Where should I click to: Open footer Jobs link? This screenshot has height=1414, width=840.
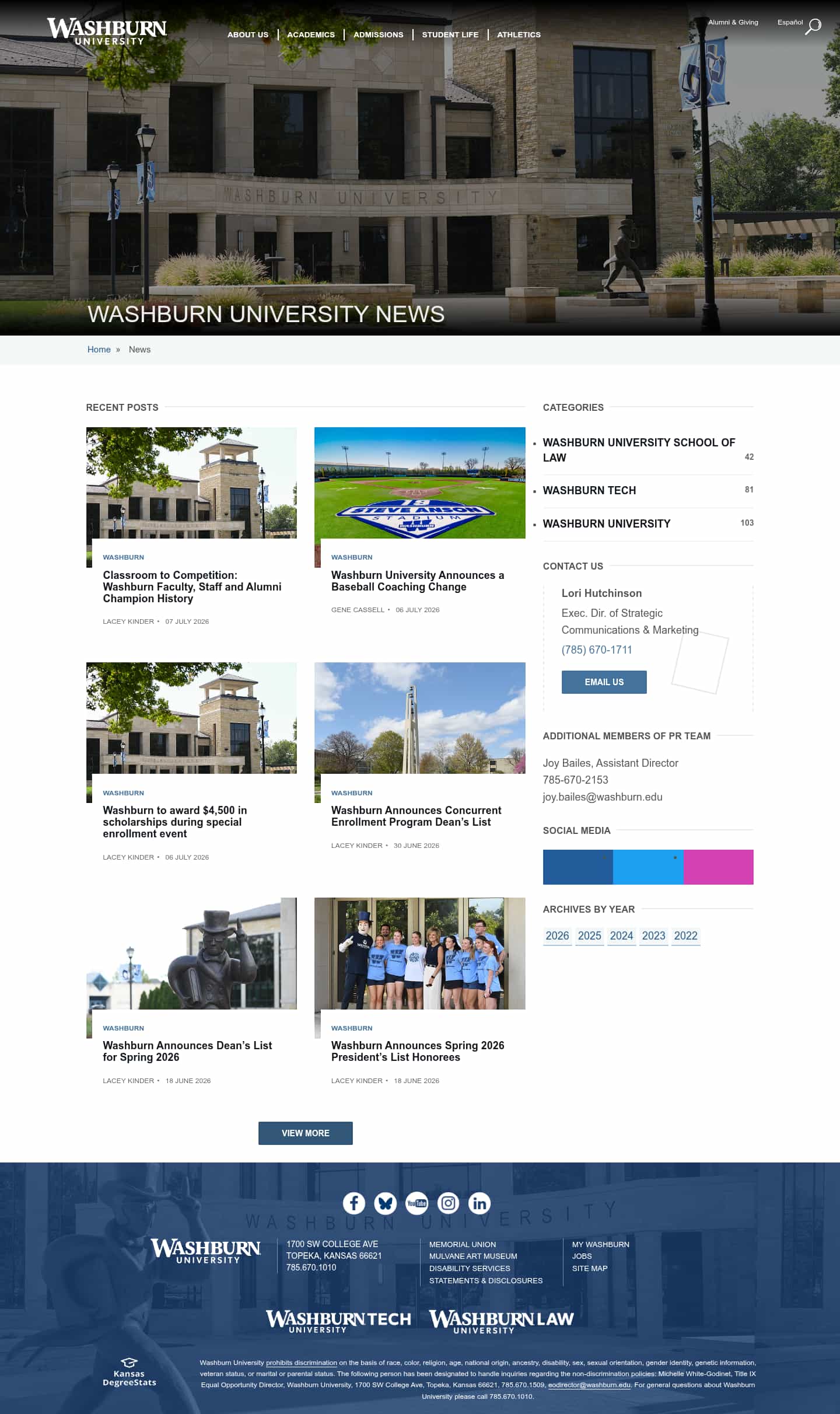(x=582, y=1256)
